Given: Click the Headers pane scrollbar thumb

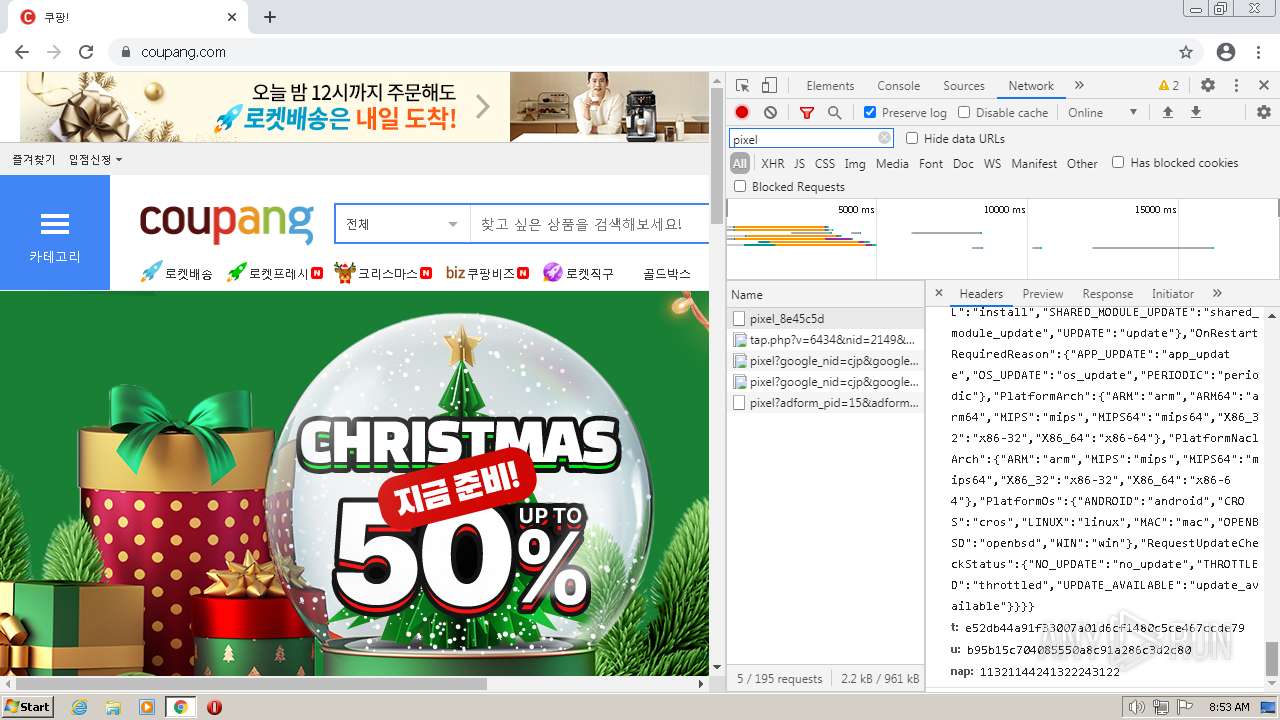Looking at the screenshot, I should pos(1271,659).
